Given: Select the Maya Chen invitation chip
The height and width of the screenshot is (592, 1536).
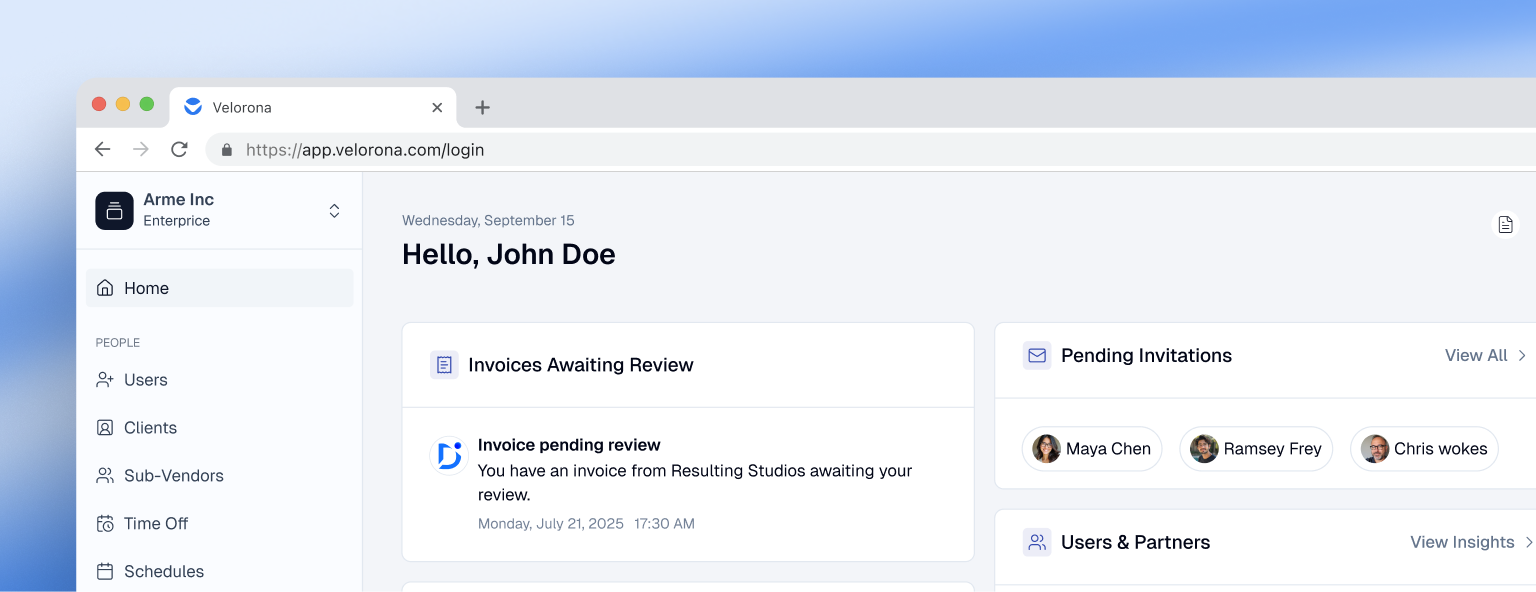Looking at the screenshot, I should tap(1092, 449).
